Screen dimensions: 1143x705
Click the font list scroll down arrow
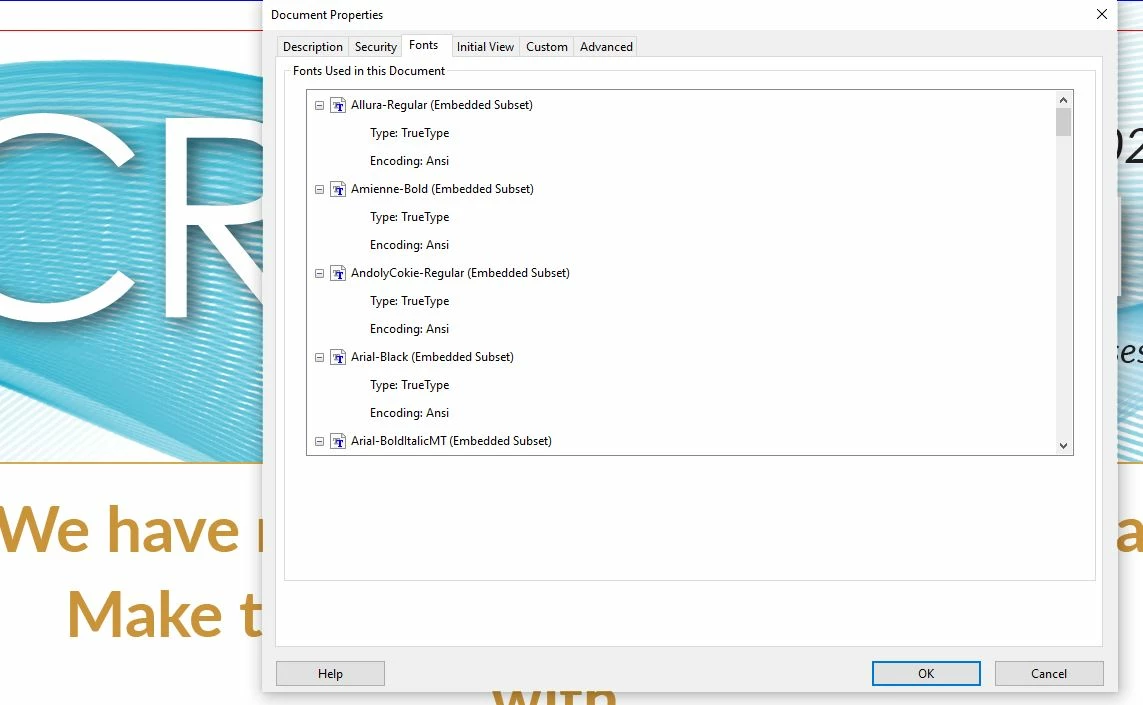(1064, 446)
